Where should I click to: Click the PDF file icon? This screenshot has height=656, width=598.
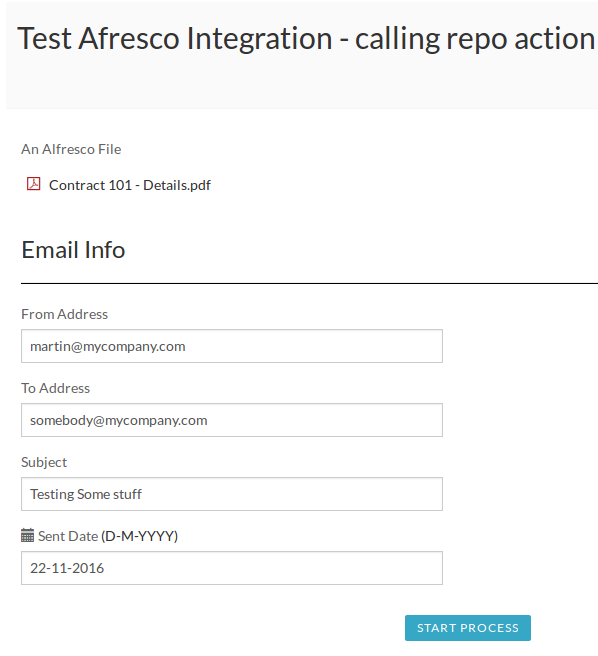(33, 184)
